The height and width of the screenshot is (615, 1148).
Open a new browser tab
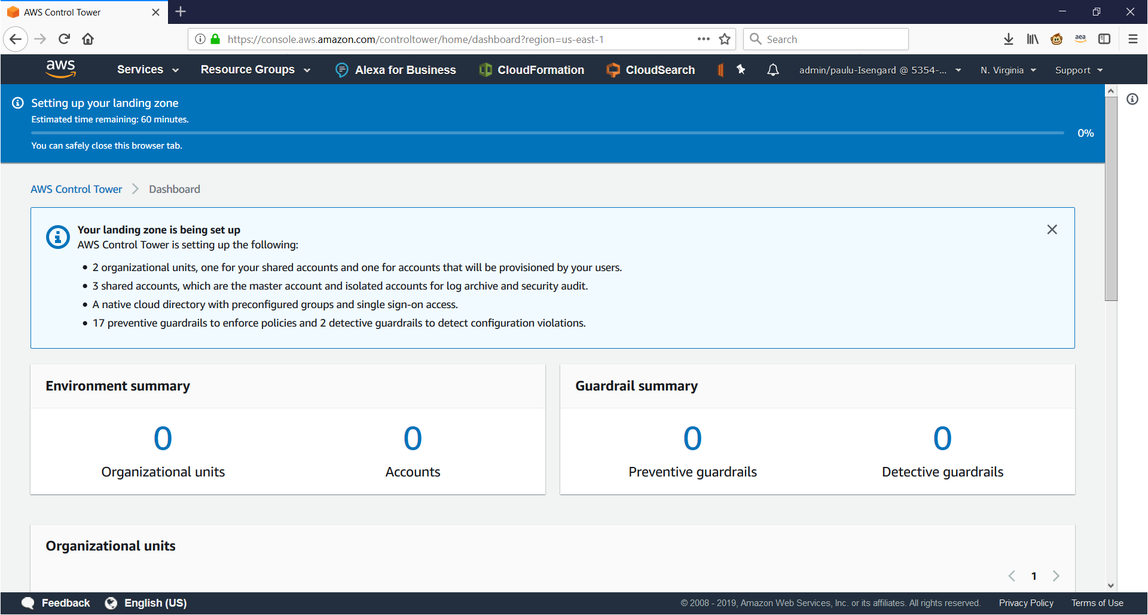[x=181, y=12]
